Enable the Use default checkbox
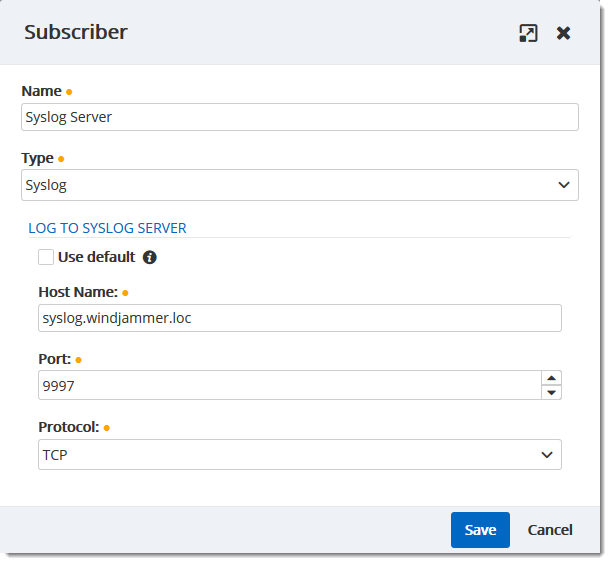The image size is (610, 563). coord(46,257)
